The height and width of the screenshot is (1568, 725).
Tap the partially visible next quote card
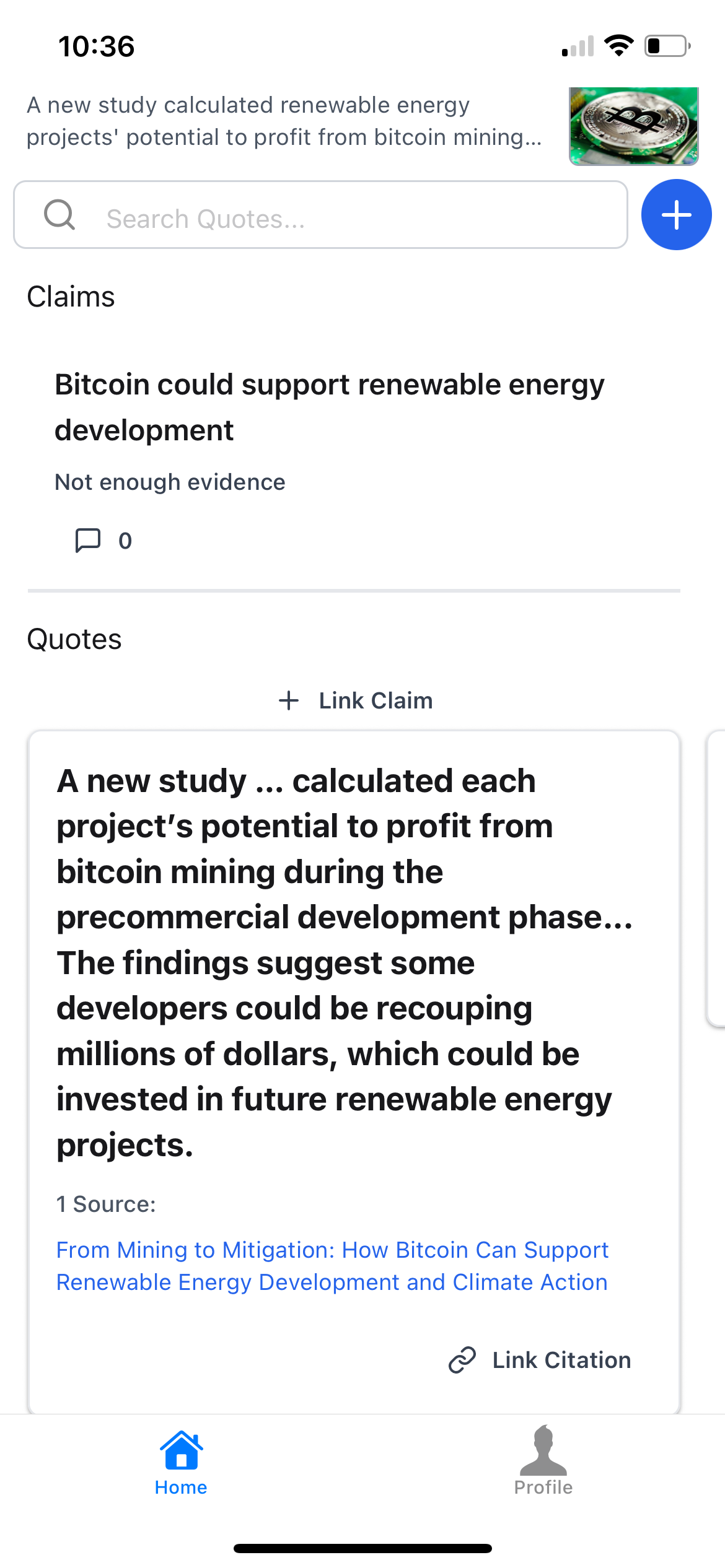(x=716, y=879)
